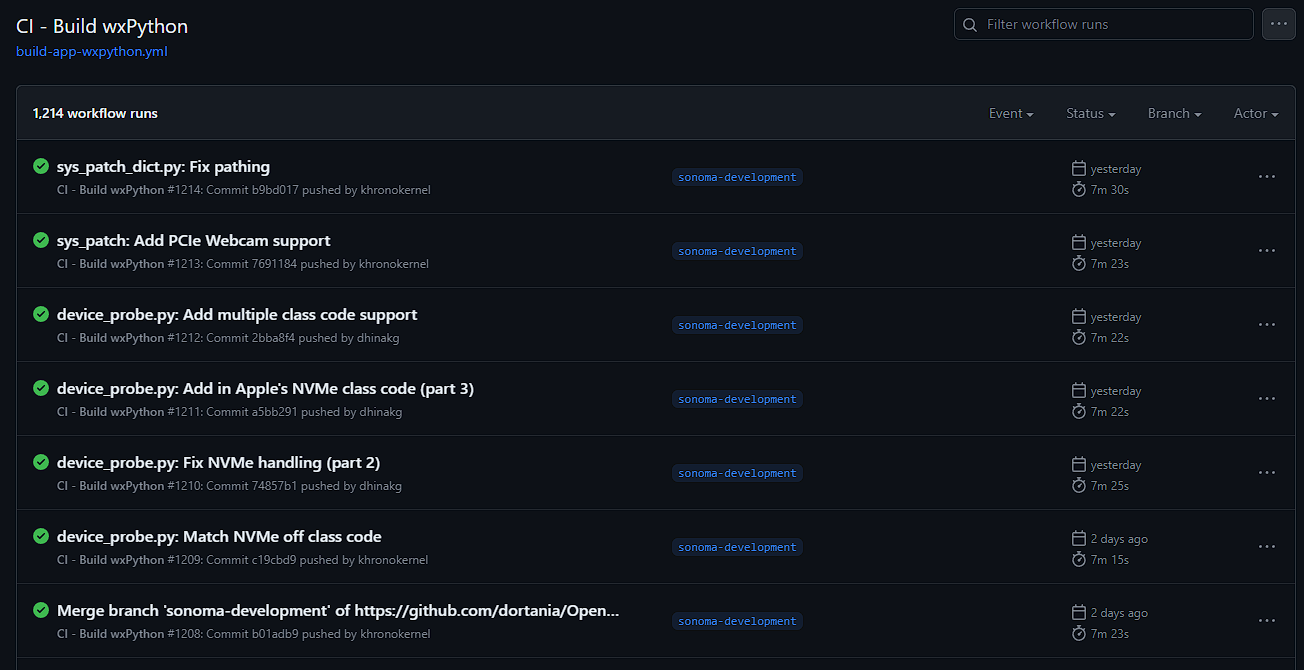Click the green status icon beside PCIe Webcam run

pyautogui.click(x=41, y=240)
